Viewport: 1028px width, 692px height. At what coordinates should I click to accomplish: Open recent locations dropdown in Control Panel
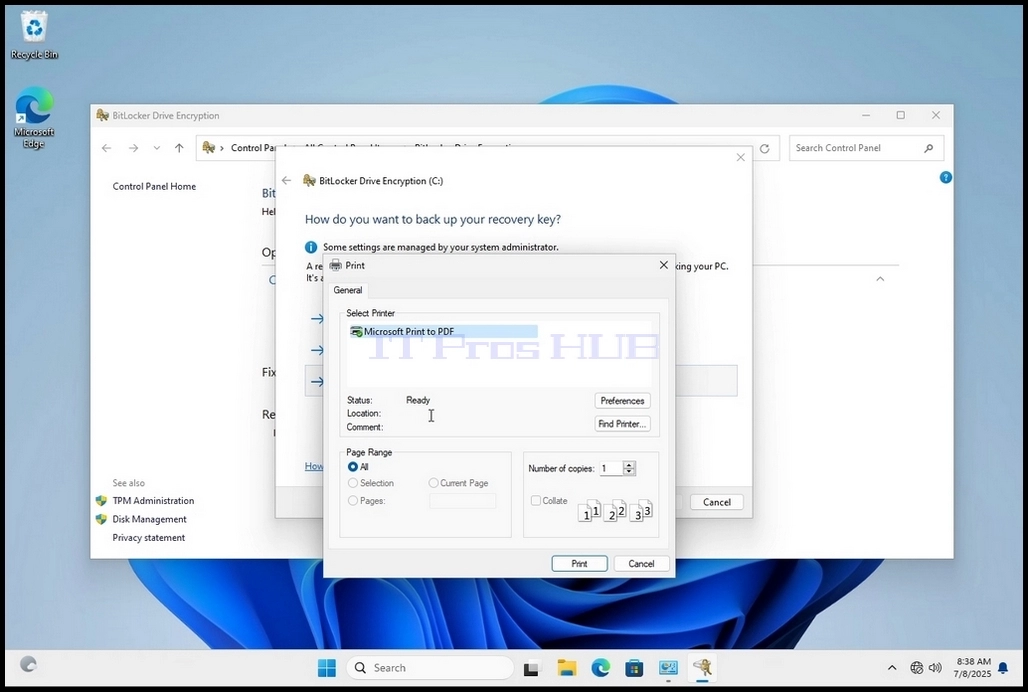(157, 148)
